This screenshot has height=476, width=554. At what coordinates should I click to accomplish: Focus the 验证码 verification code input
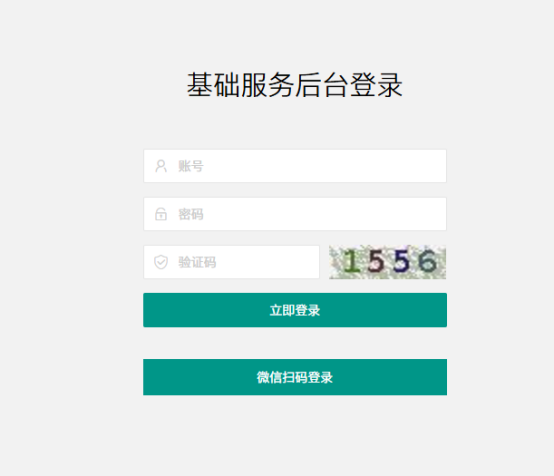231,262
